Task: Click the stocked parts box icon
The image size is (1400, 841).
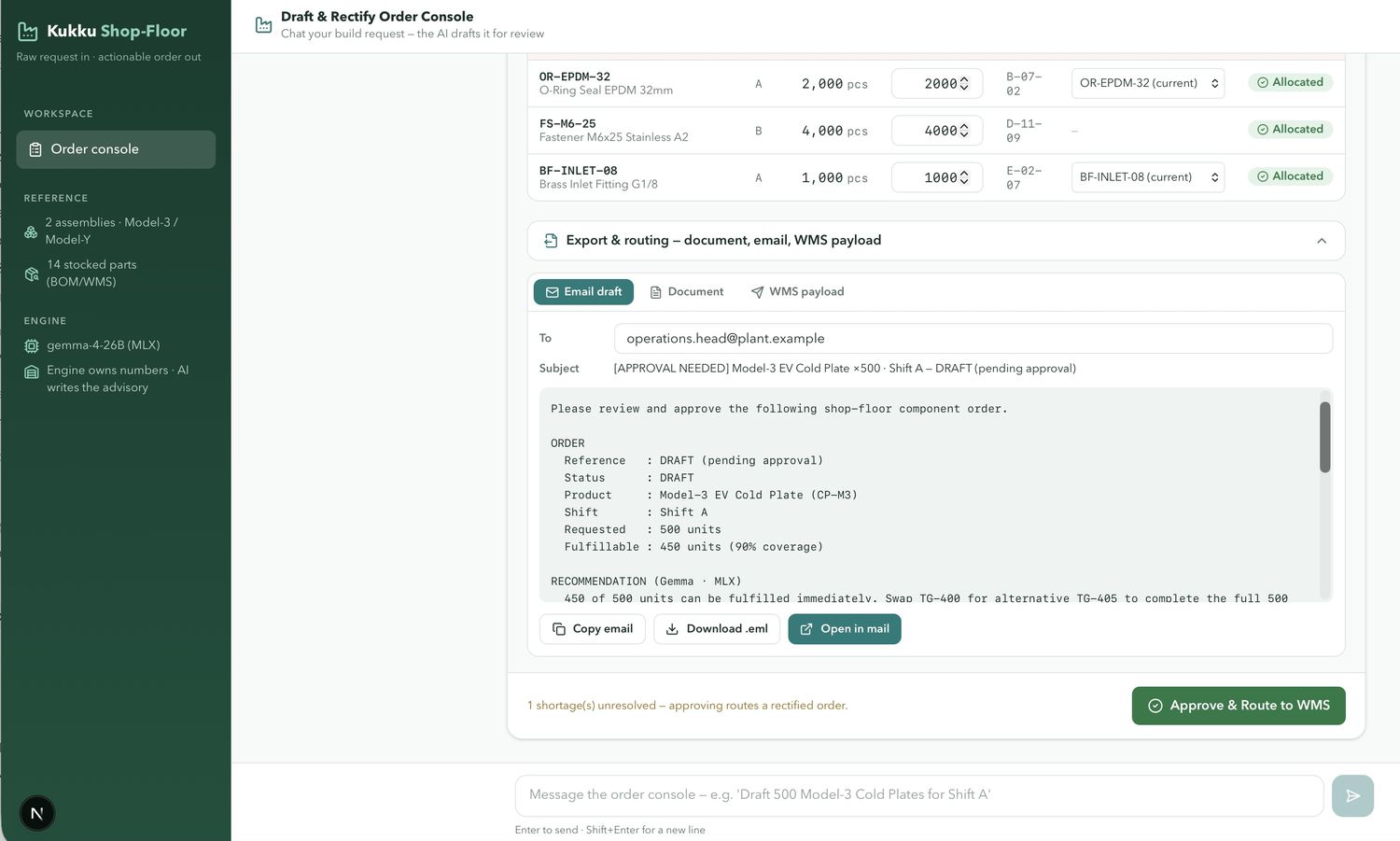Action: [x=32, y=273]
